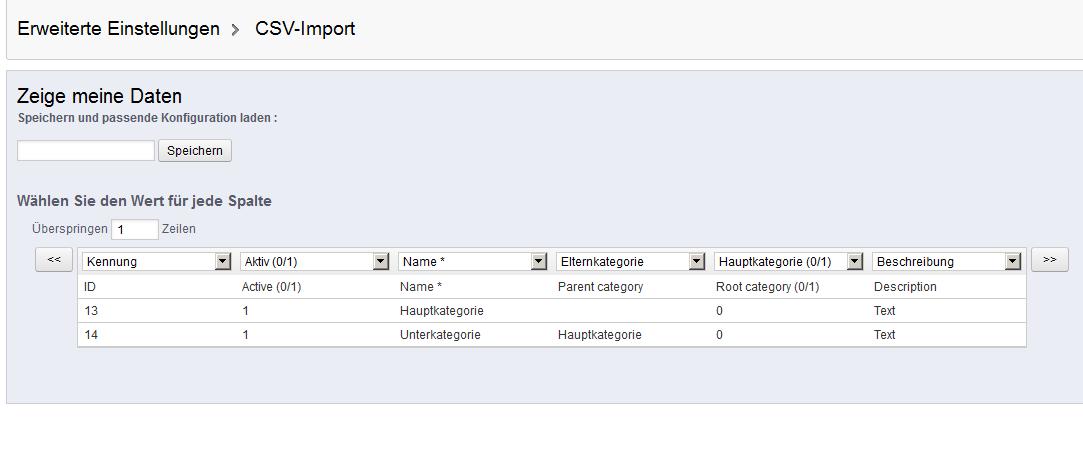Viewport: 1083px width, 454px height.
Task: Open the Elternkategorie column dropdown
Action: [x=631, y=262]
